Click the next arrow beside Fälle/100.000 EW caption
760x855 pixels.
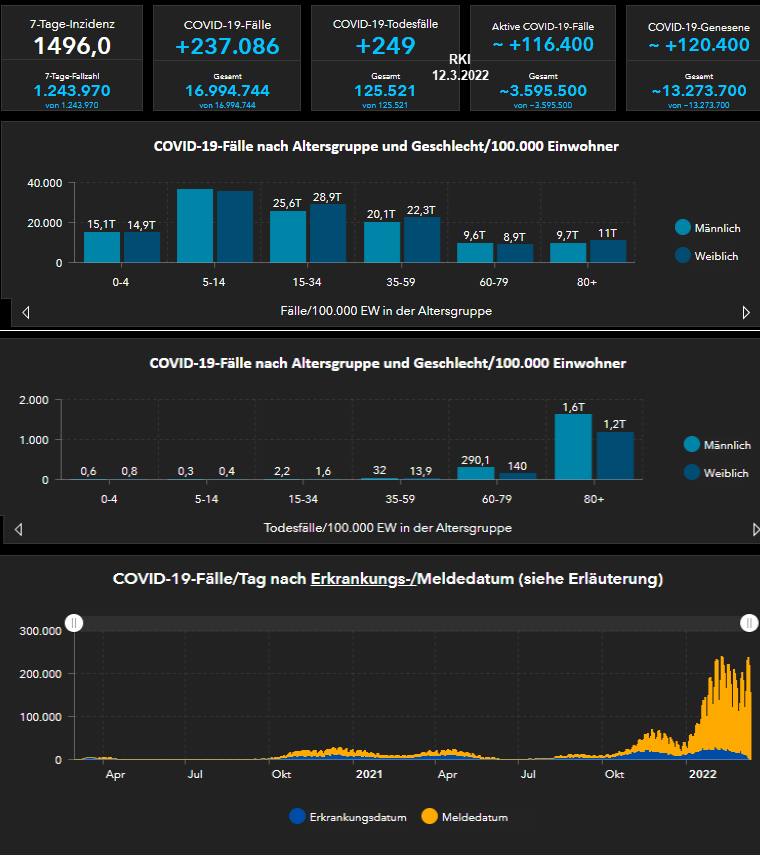point(746,312)
